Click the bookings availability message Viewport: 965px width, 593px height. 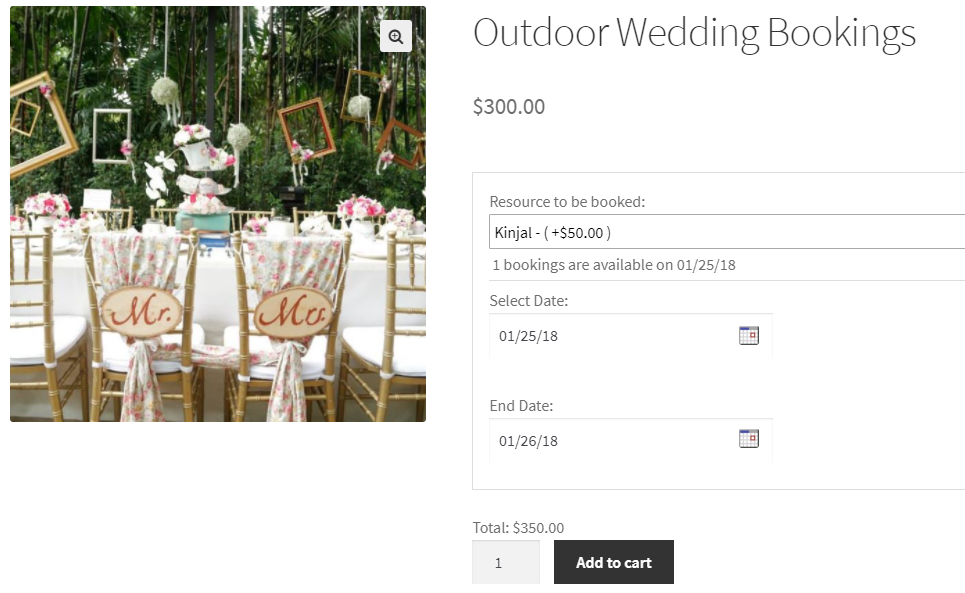[x=614, y=265]
